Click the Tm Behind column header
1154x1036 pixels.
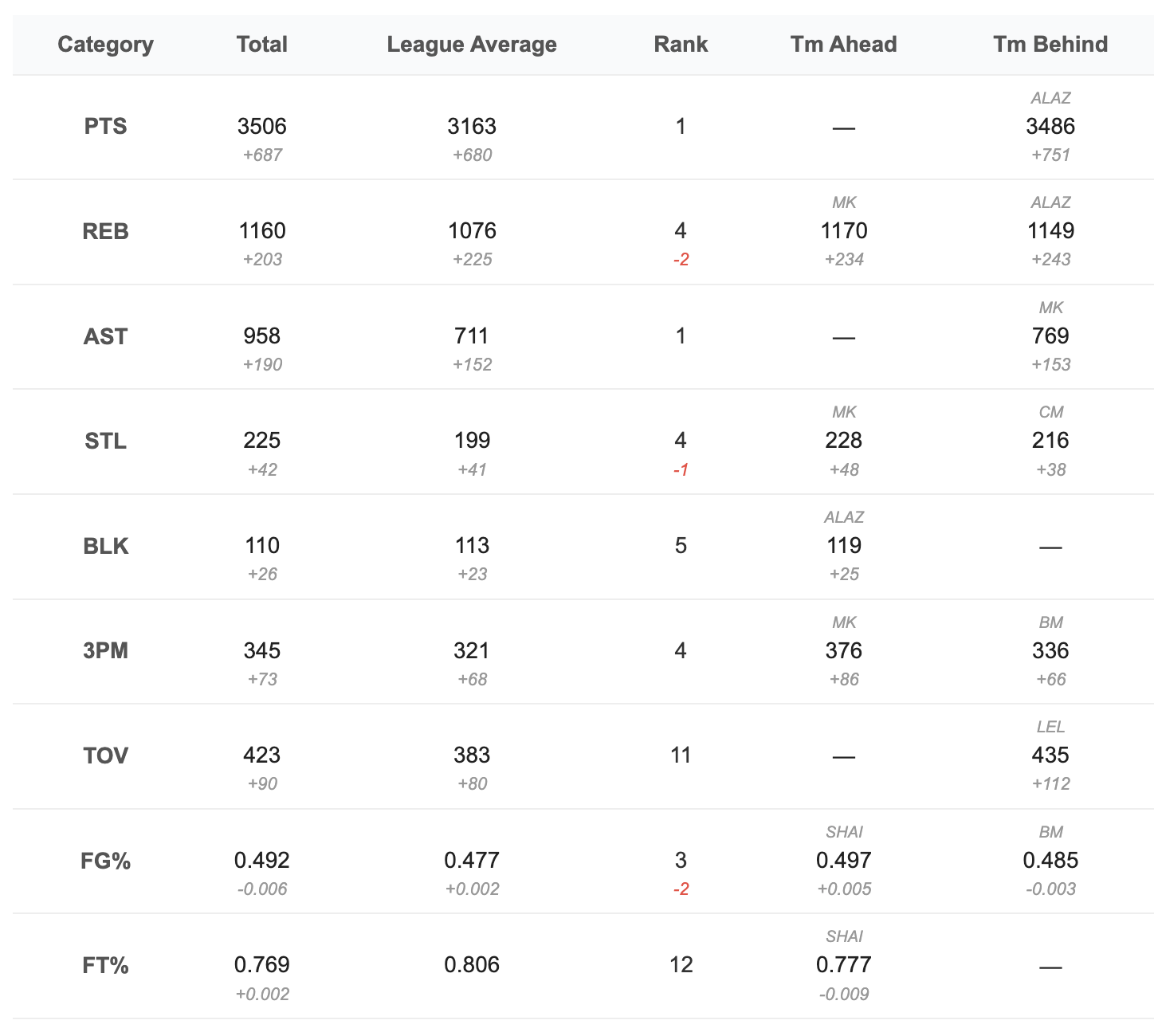coord(1050,45)
